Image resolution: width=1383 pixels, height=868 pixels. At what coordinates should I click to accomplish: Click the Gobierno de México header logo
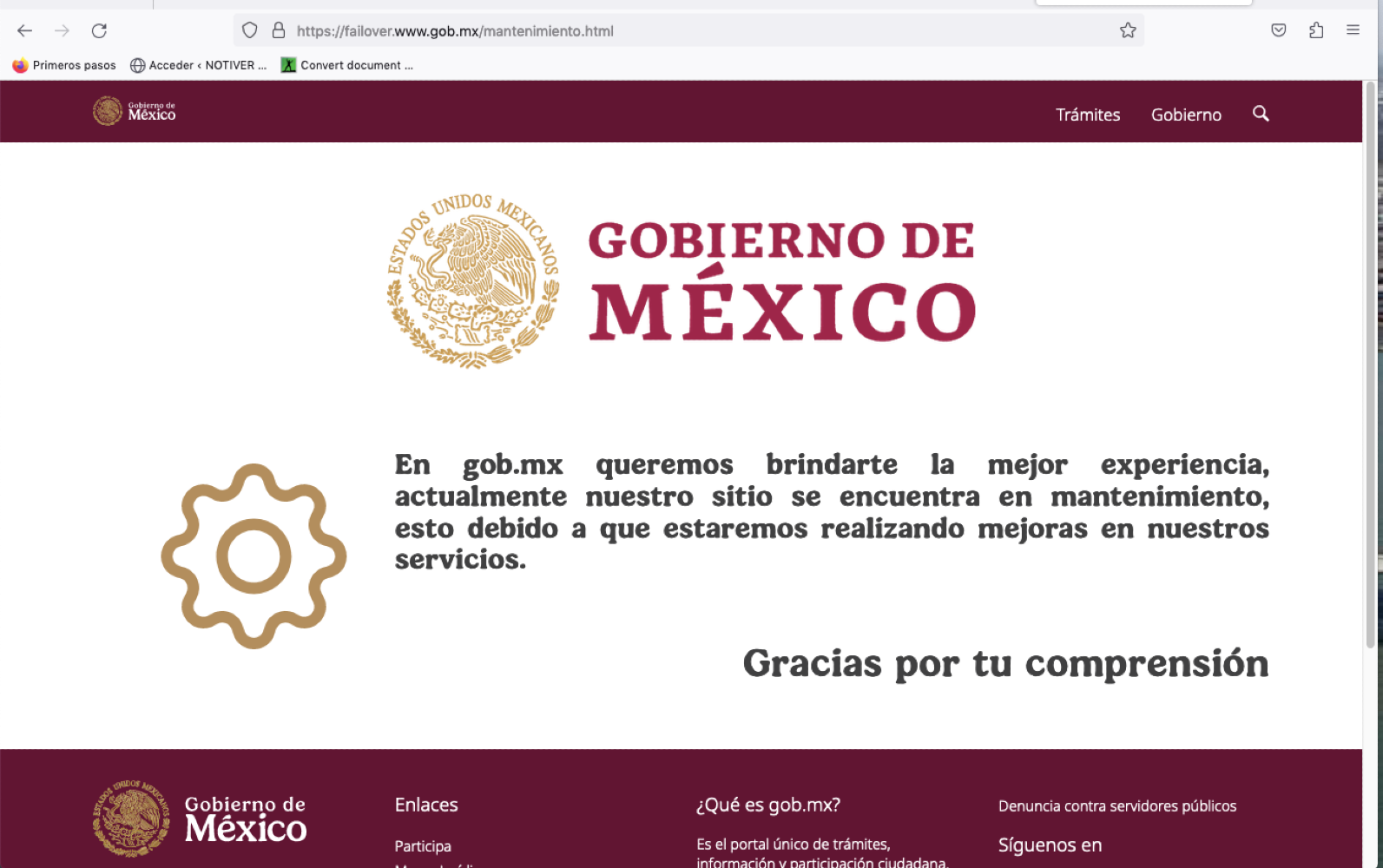pyautogui.click(x=135, y=111)
